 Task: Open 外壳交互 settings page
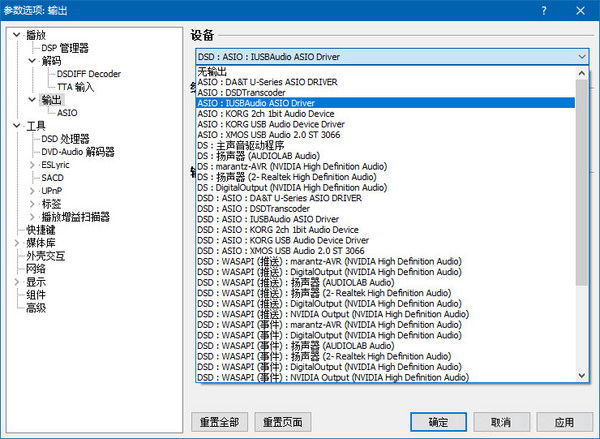tap(46, 256)
